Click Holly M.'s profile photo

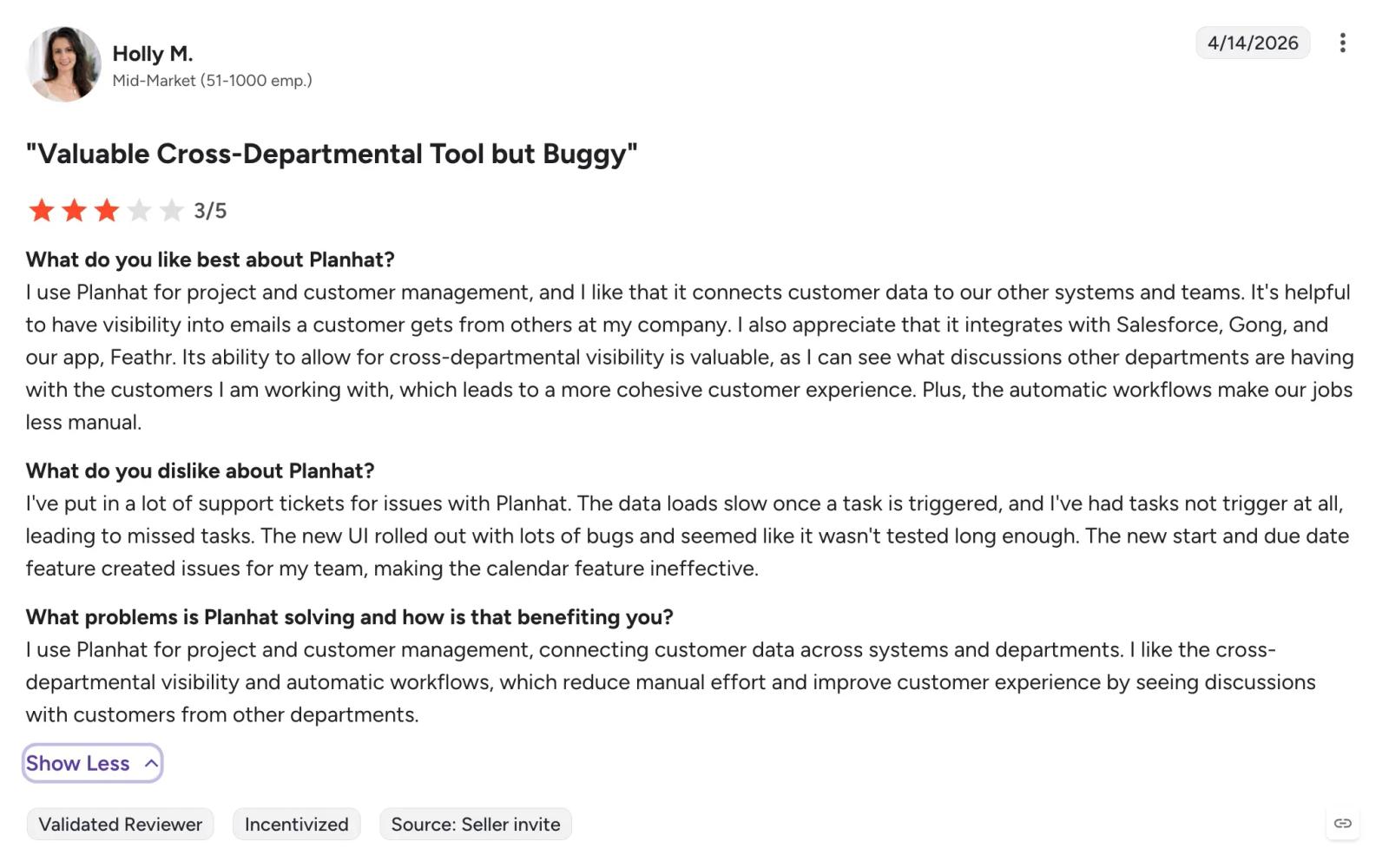coord(63,64)
